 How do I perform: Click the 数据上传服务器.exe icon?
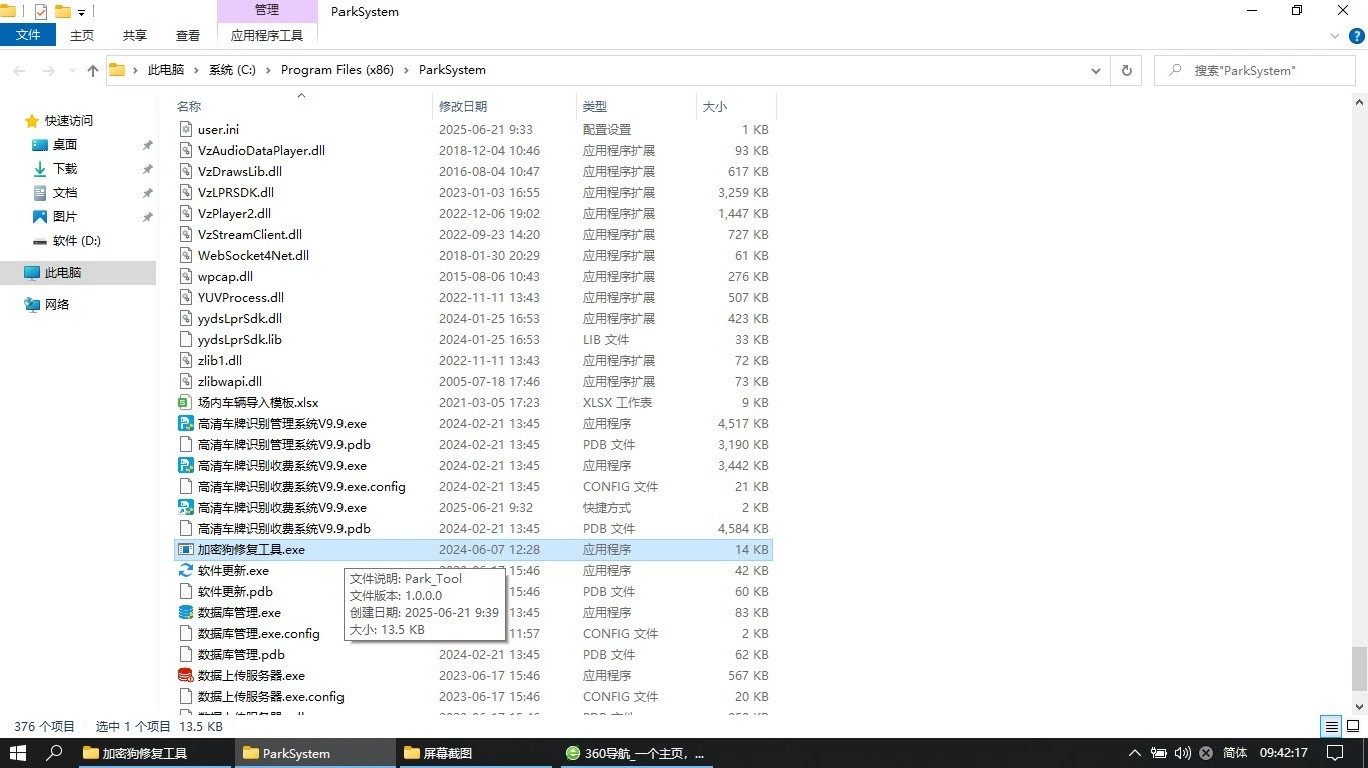click(x=185, y=675)
